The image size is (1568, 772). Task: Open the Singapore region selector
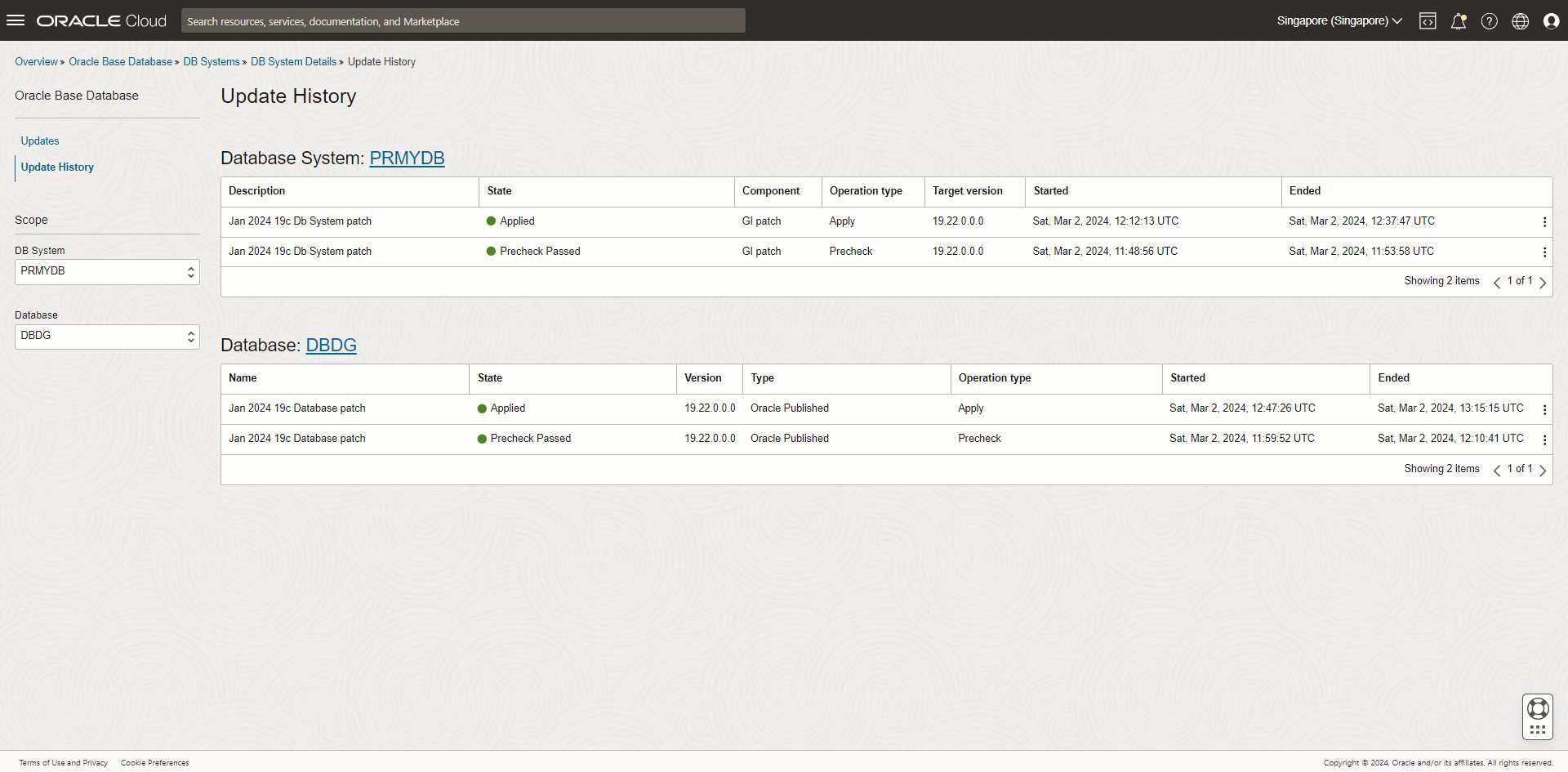click(1339, 21)
